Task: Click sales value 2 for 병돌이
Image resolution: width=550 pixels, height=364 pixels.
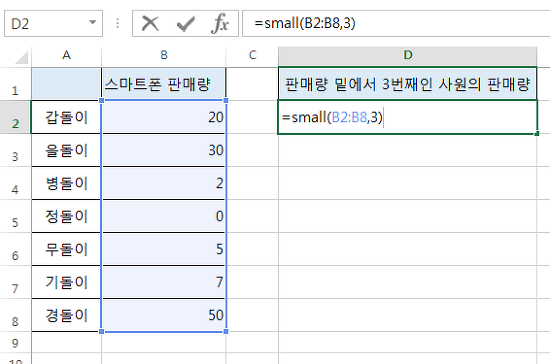Action: [x=164, y=183]
